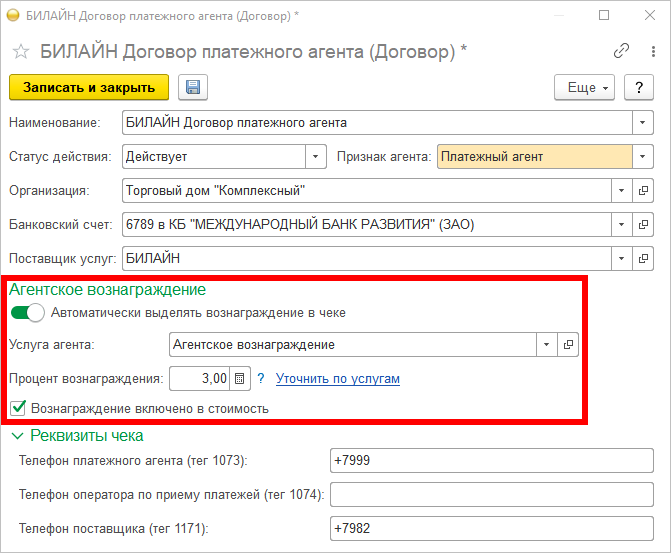This screenshot has height=553, width=671.
Task: Expand Банковский счет dropdown list
Action: pos(622,225)
